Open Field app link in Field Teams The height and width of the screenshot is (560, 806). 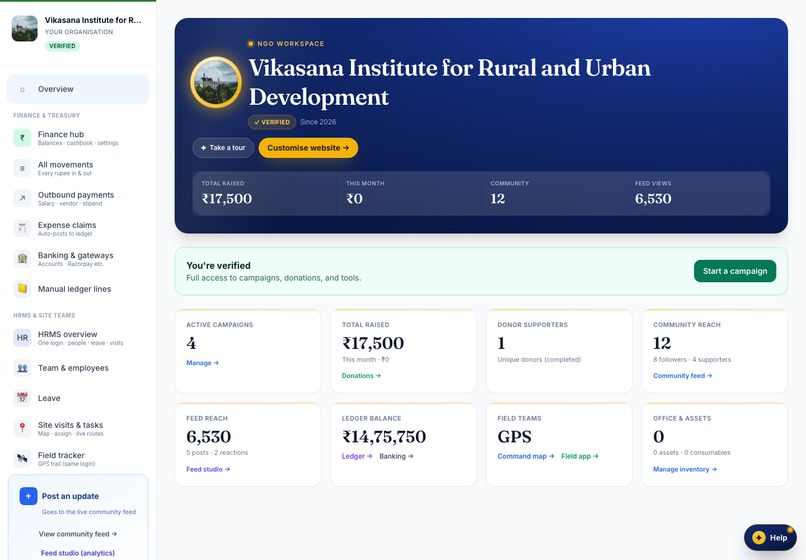[x=580, y=456]
